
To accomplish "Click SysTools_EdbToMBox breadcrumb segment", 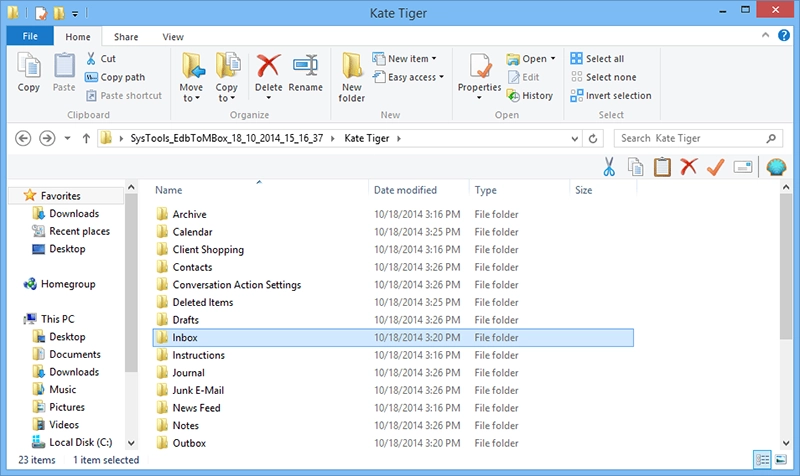I will (227, 138).
